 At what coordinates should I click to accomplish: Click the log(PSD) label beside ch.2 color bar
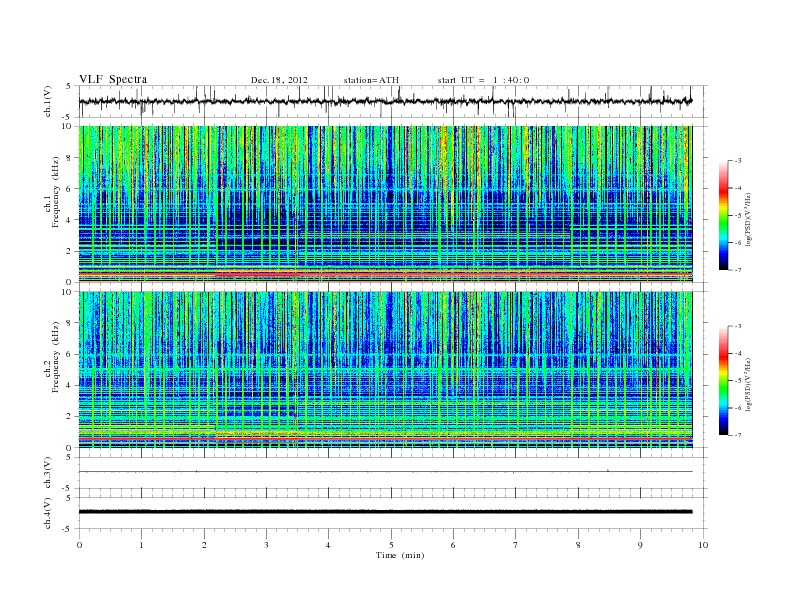pos(748,384)
